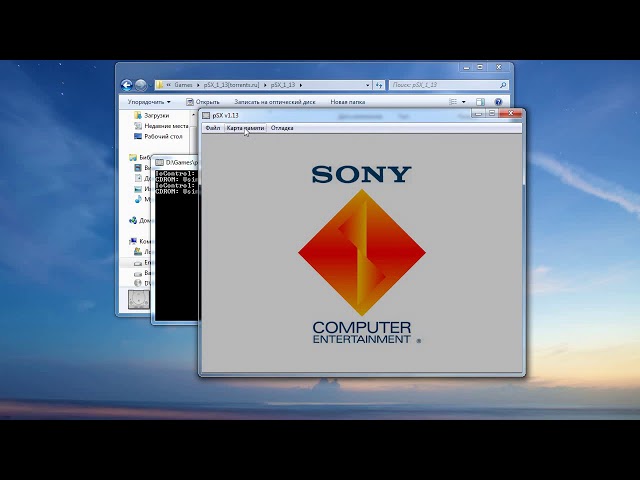Click the scroll up arrow of Explorer sidebar

point(193,116)
